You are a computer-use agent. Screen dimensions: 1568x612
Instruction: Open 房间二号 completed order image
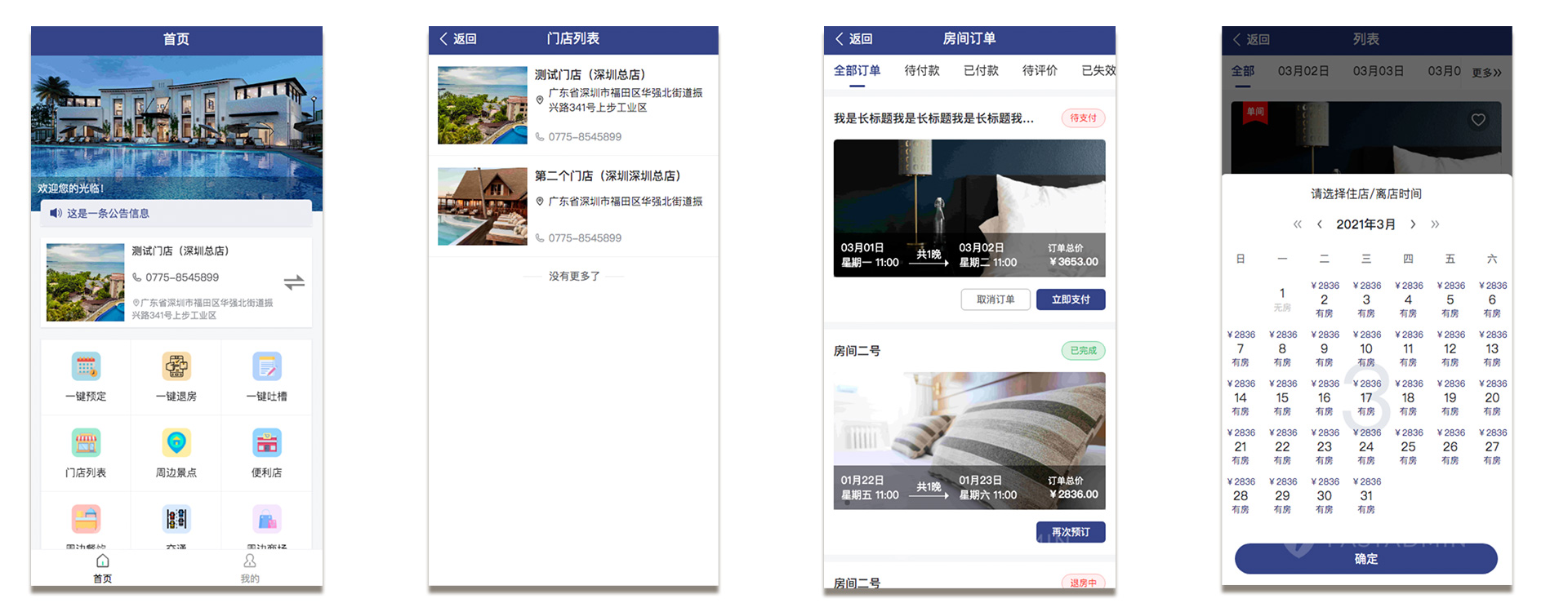tap(969, 441)
